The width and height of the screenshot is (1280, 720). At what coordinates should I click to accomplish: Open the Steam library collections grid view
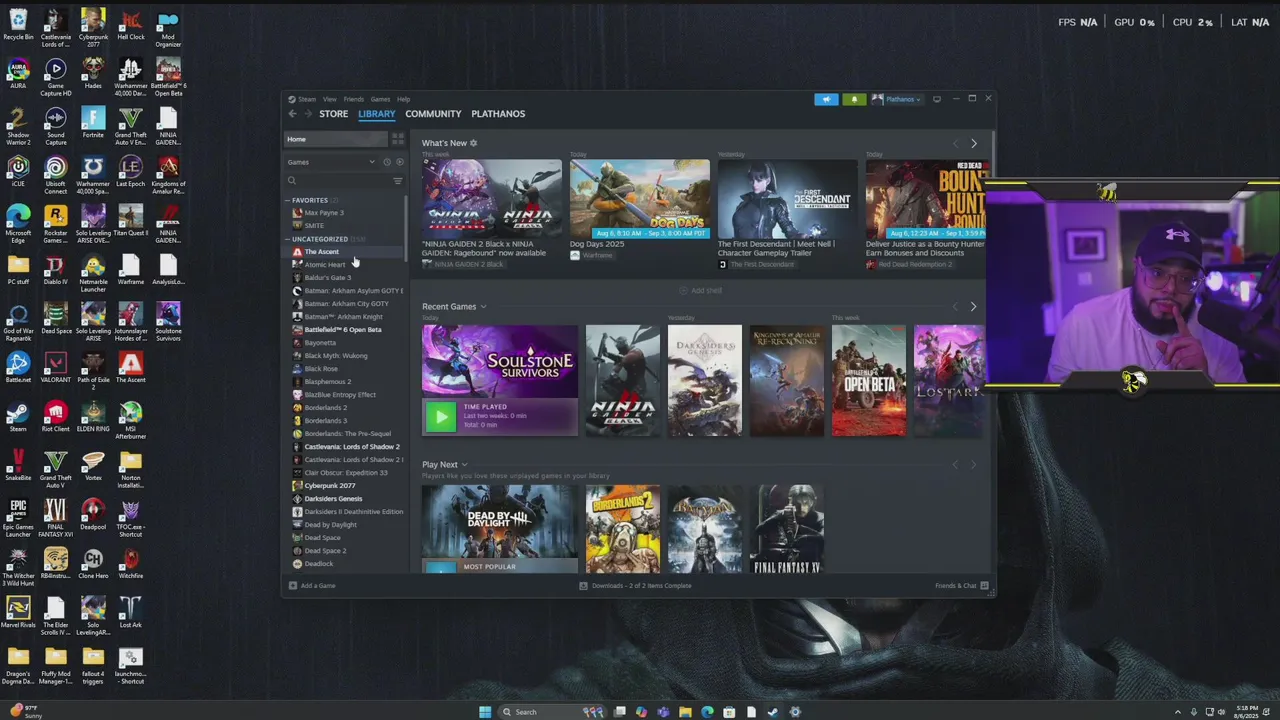[398, 139]
